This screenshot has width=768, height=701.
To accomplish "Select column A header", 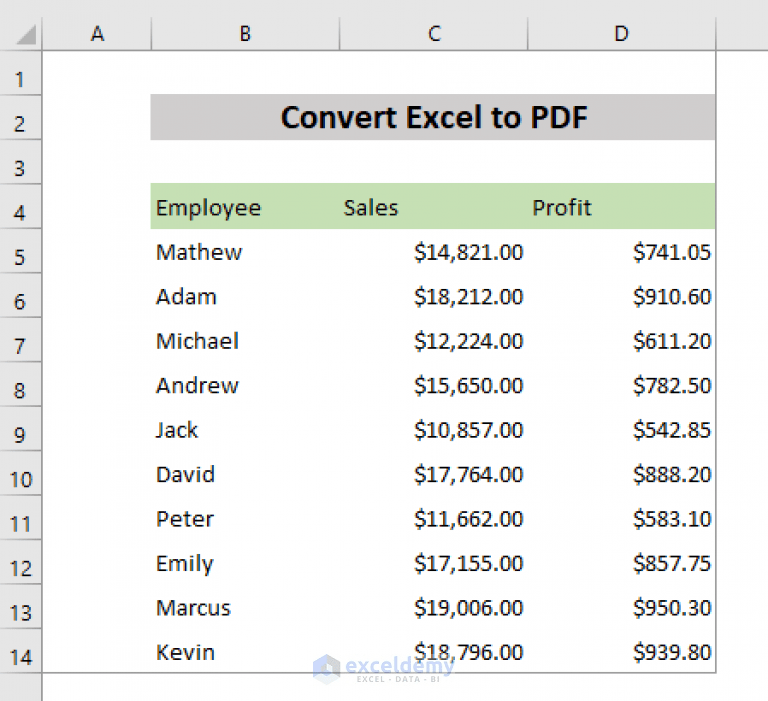I will [x=97, y=34].
